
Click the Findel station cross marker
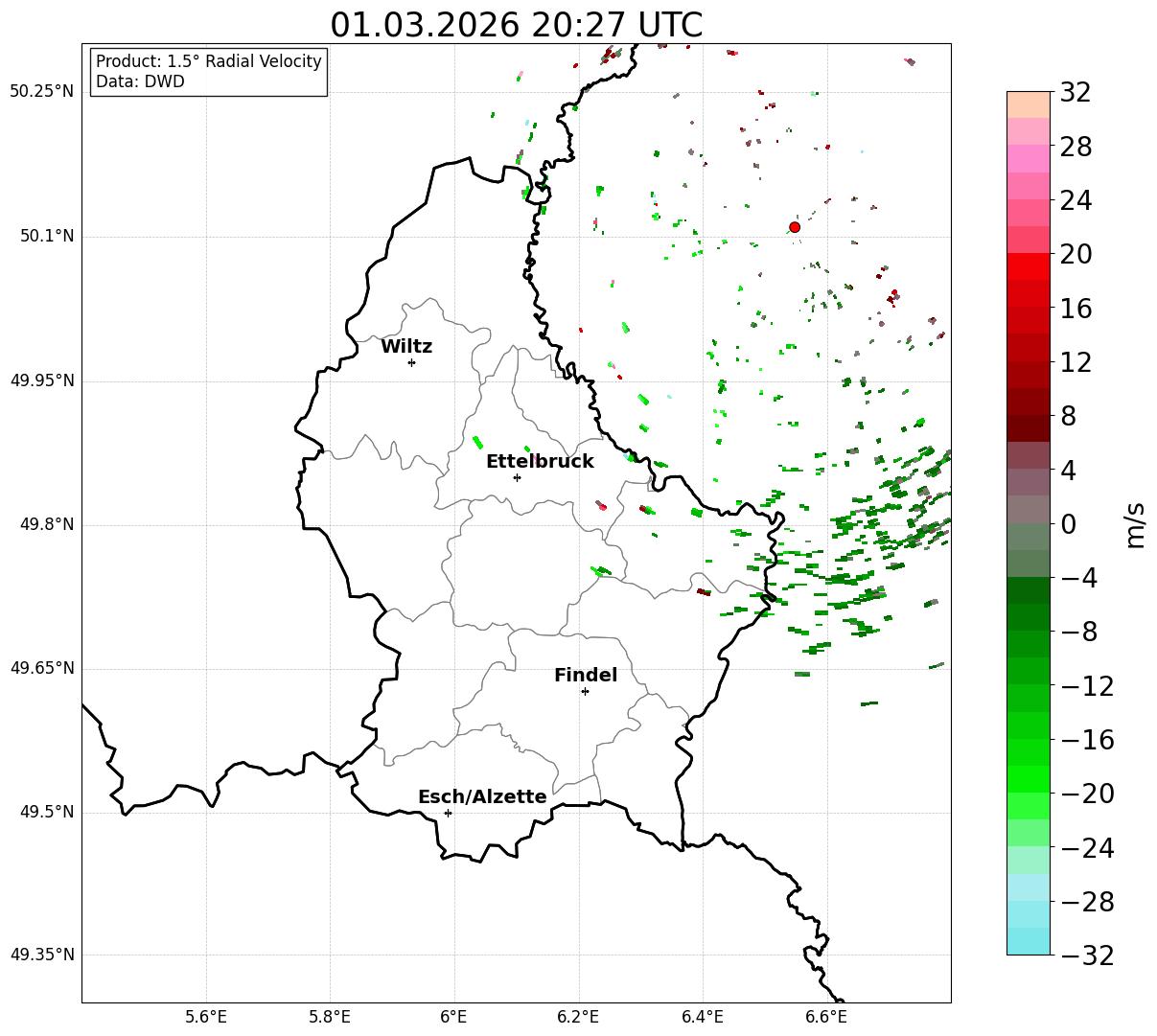pos(585,691)
